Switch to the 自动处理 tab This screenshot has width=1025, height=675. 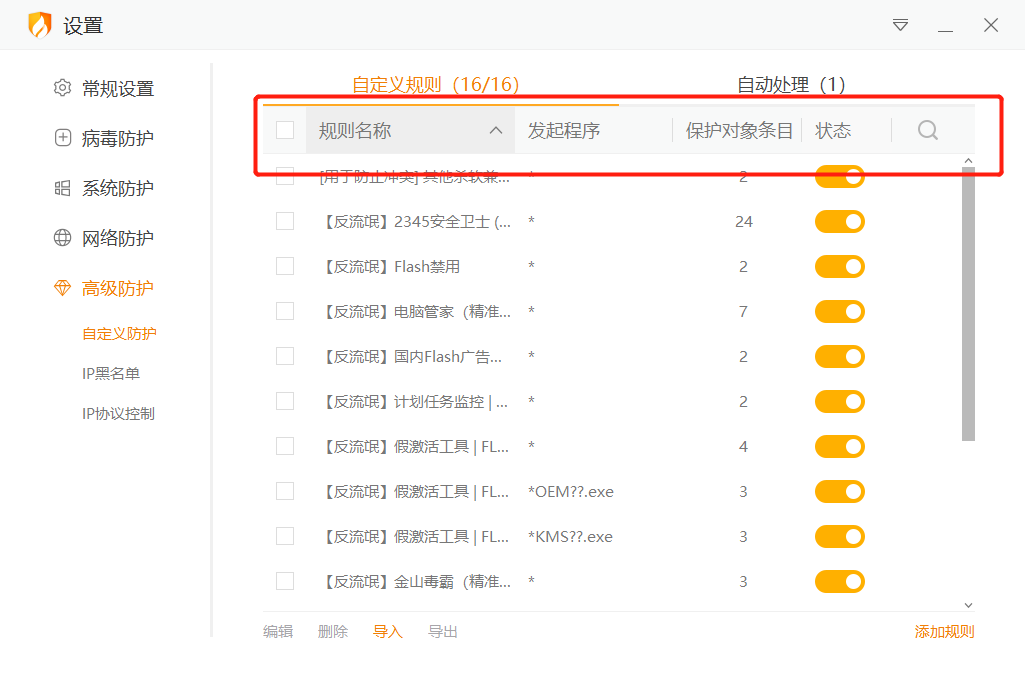[790, 85]
